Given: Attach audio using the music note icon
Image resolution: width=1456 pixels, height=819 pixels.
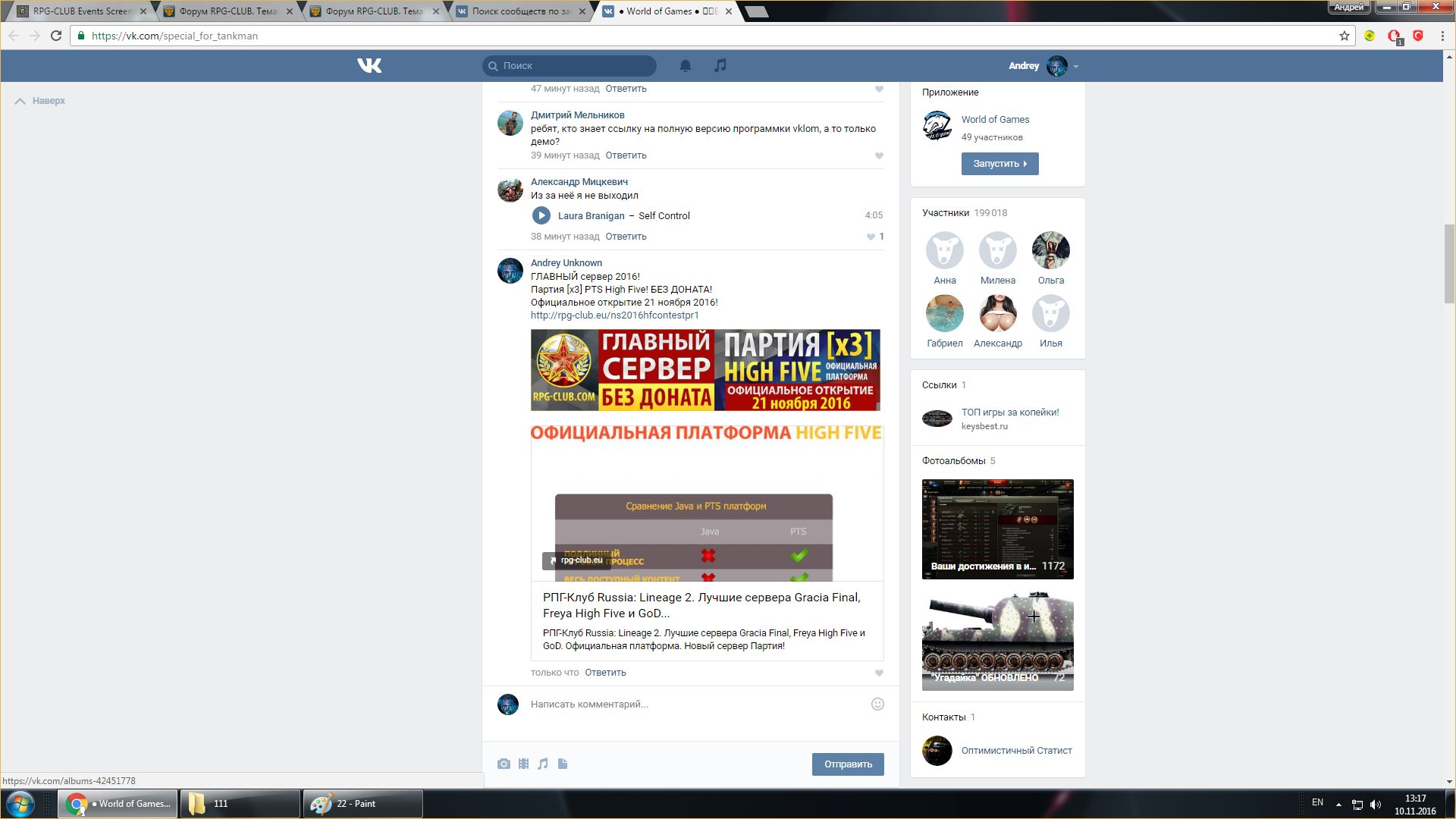Looking at the screenshot, I should 543,764.
